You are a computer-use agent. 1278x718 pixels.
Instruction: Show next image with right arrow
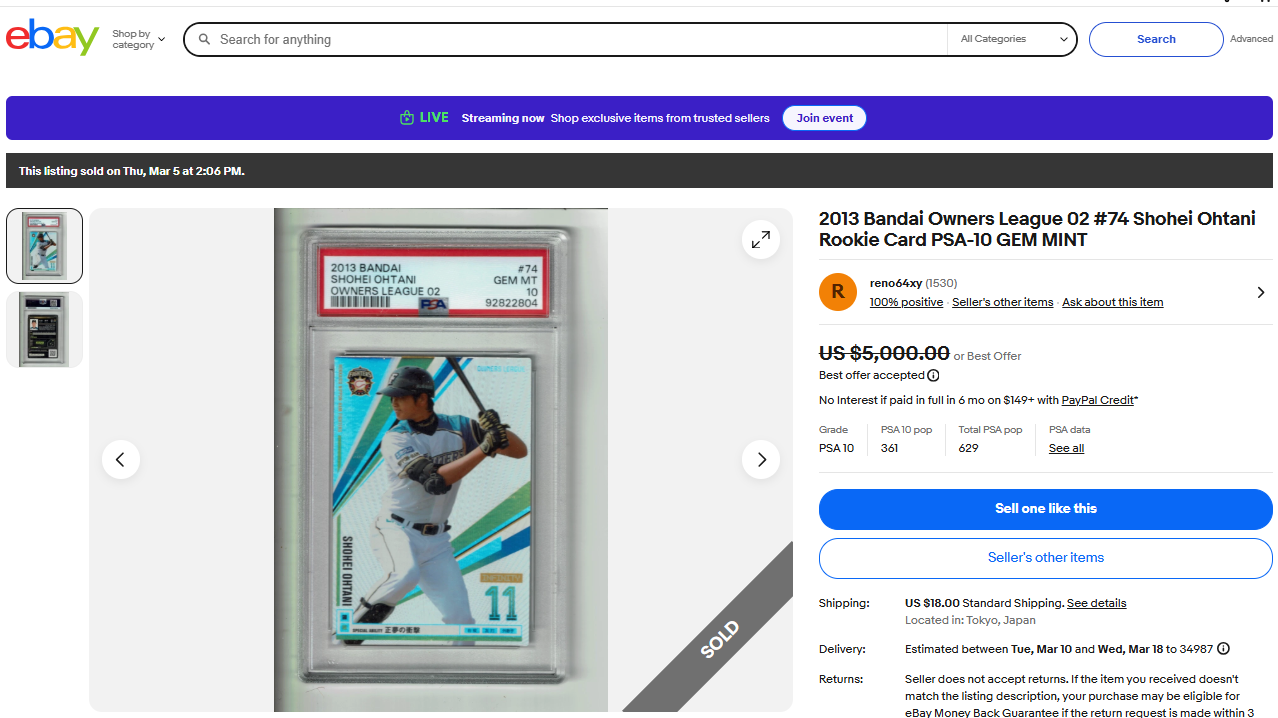(761, 460)
